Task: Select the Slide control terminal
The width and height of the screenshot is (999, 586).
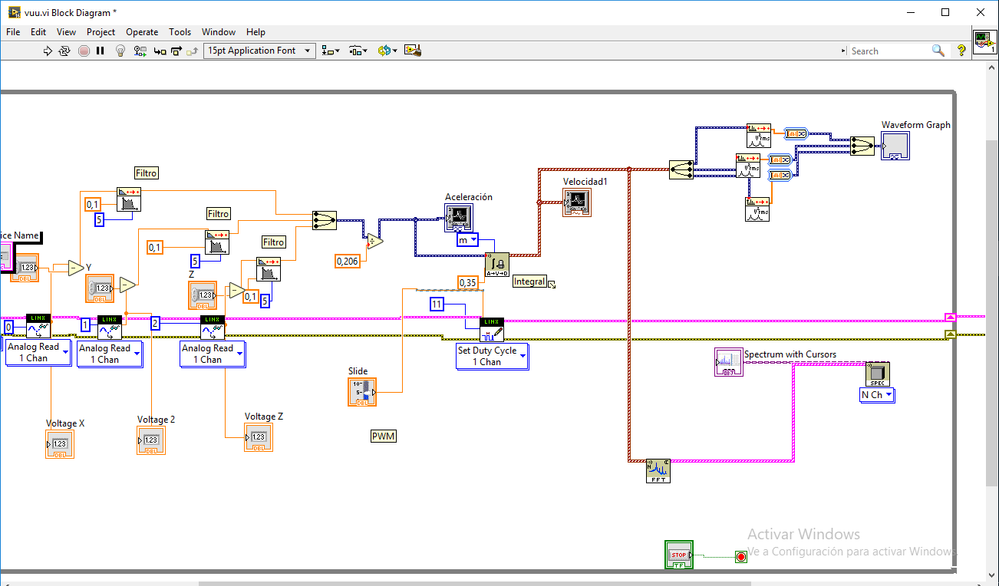Action: pyautogui.click(x=363, y=392)
